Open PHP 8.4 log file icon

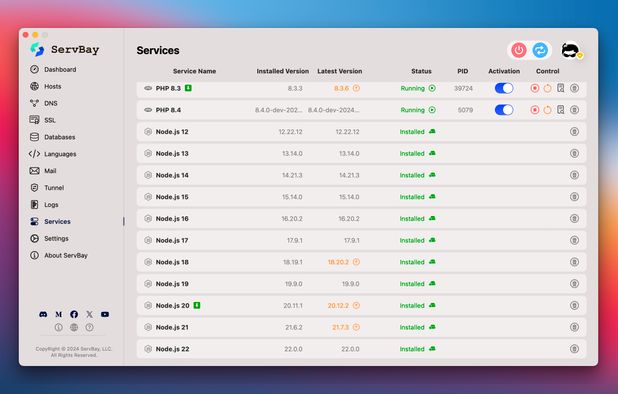[x=560, y=110]
